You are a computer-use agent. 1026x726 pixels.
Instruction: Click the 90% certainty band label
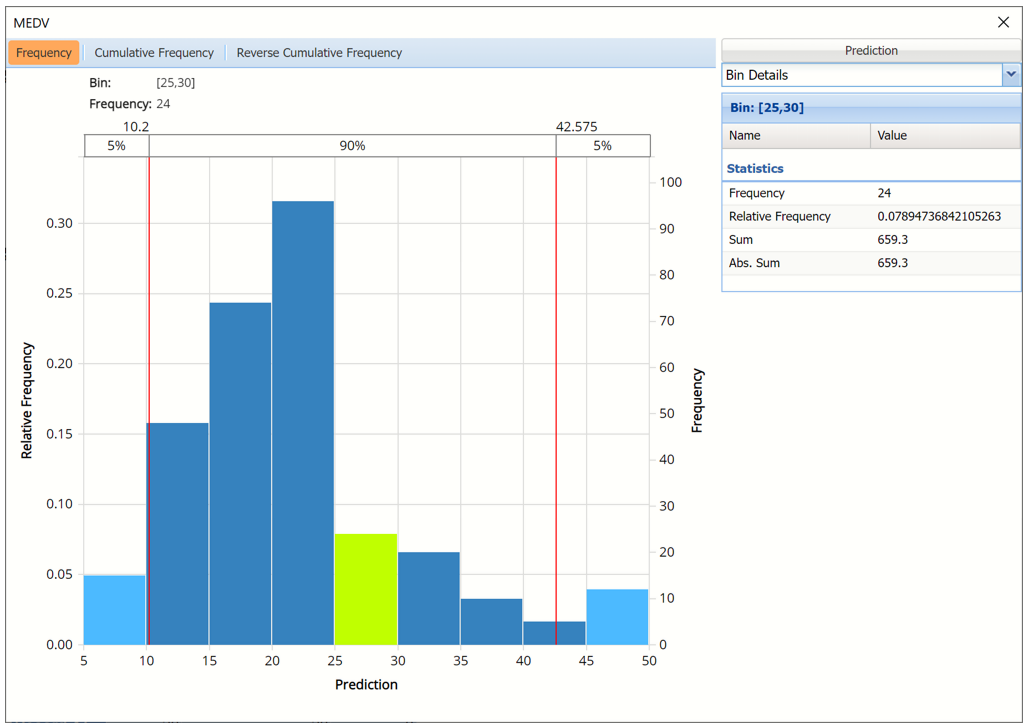[x=352, y=146]
